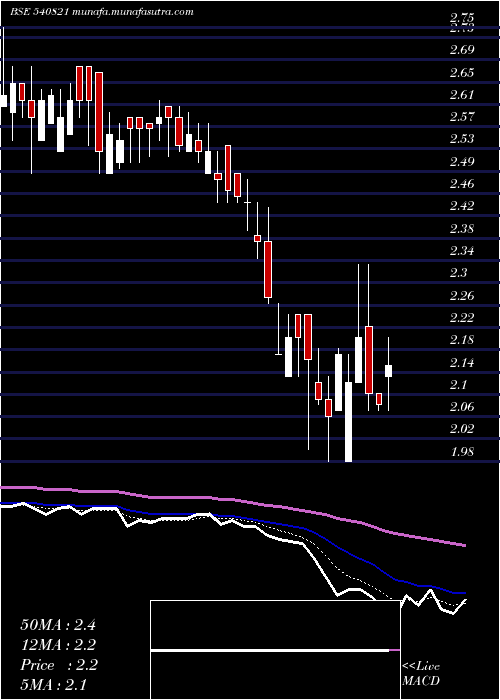Select the 2.26 price axis label
The width and height of the screenshot is (500, 700).
pyautogui.click(x=461, y=296)
